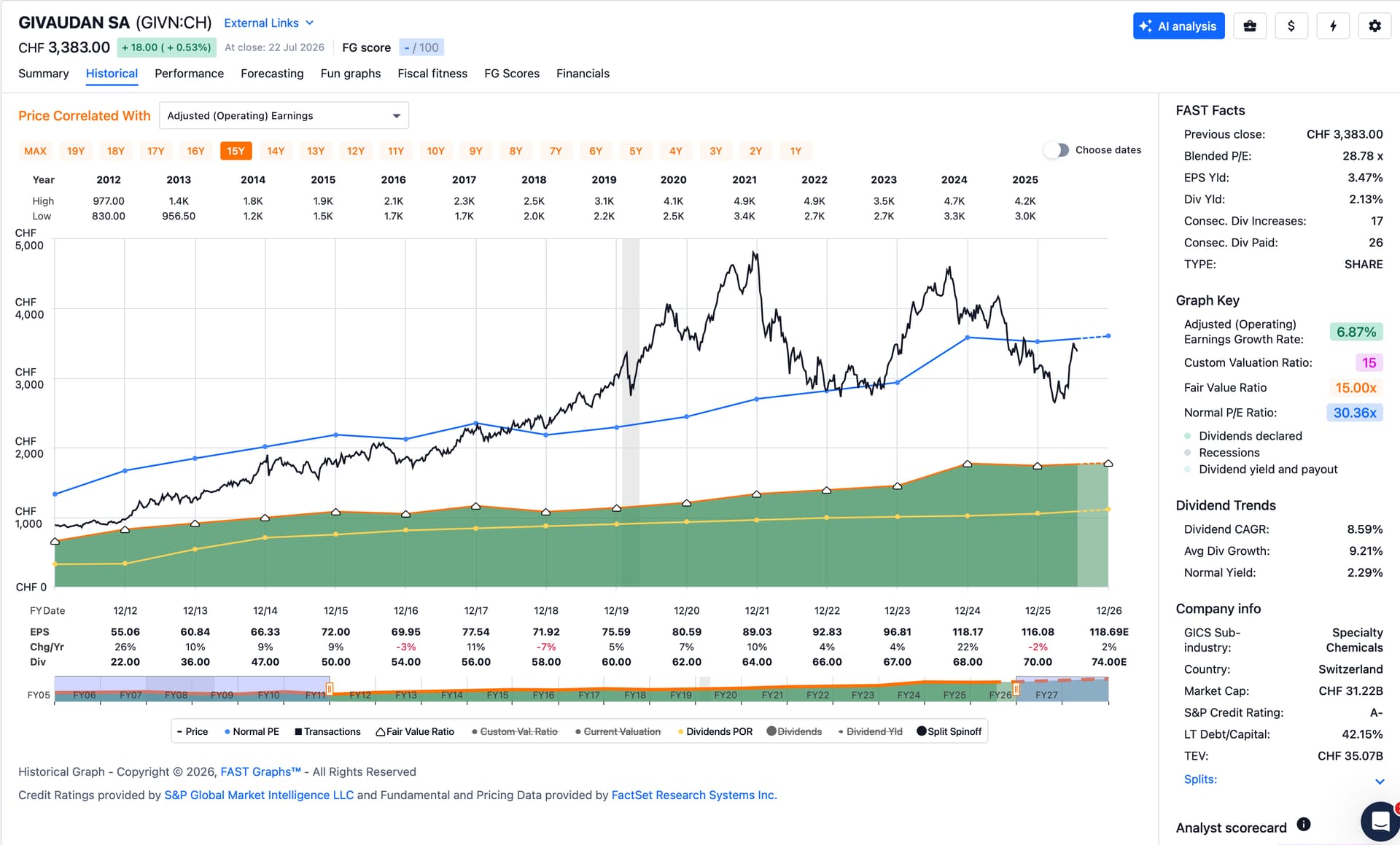The height and width of the screenshot is (845, 1400).
Task: Click the 2026 estimated dividend 74.00E
Action: [1109, 662]
